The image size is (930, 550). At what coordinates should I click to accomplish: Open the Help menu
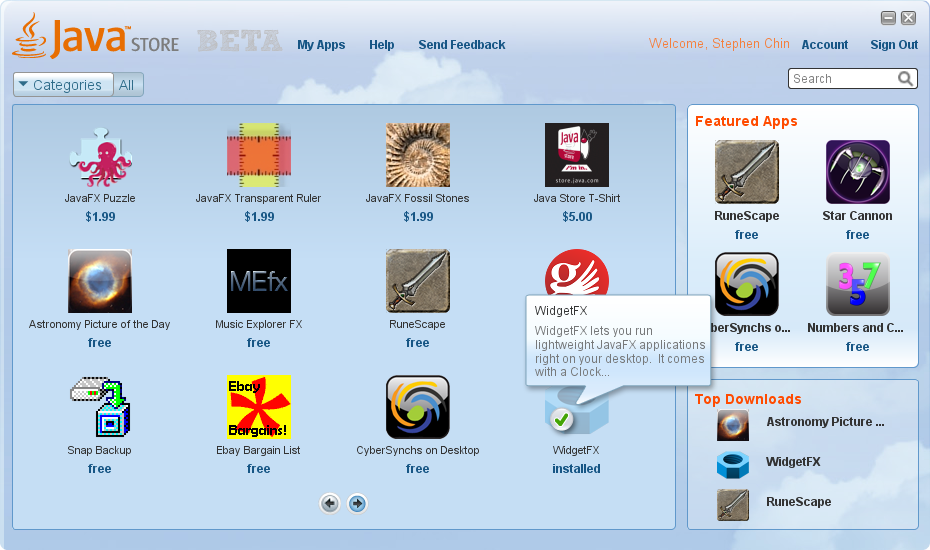(381, 44)
